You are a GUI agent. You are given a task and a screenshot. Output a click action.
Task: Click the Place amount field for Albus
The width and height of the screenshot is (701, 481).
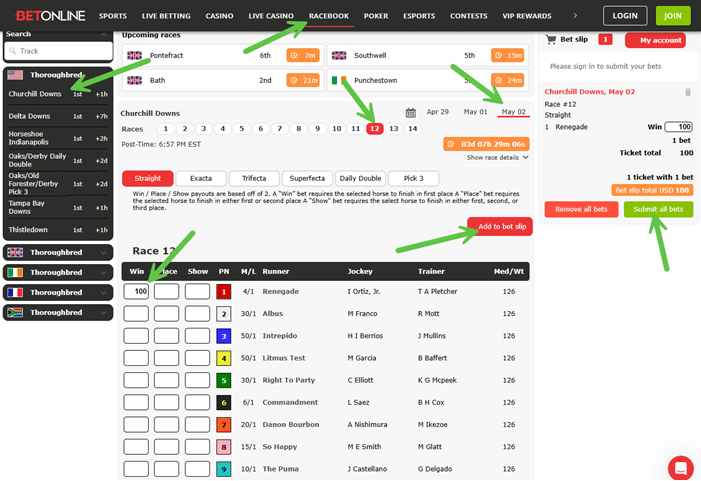(x=166, y=314)
